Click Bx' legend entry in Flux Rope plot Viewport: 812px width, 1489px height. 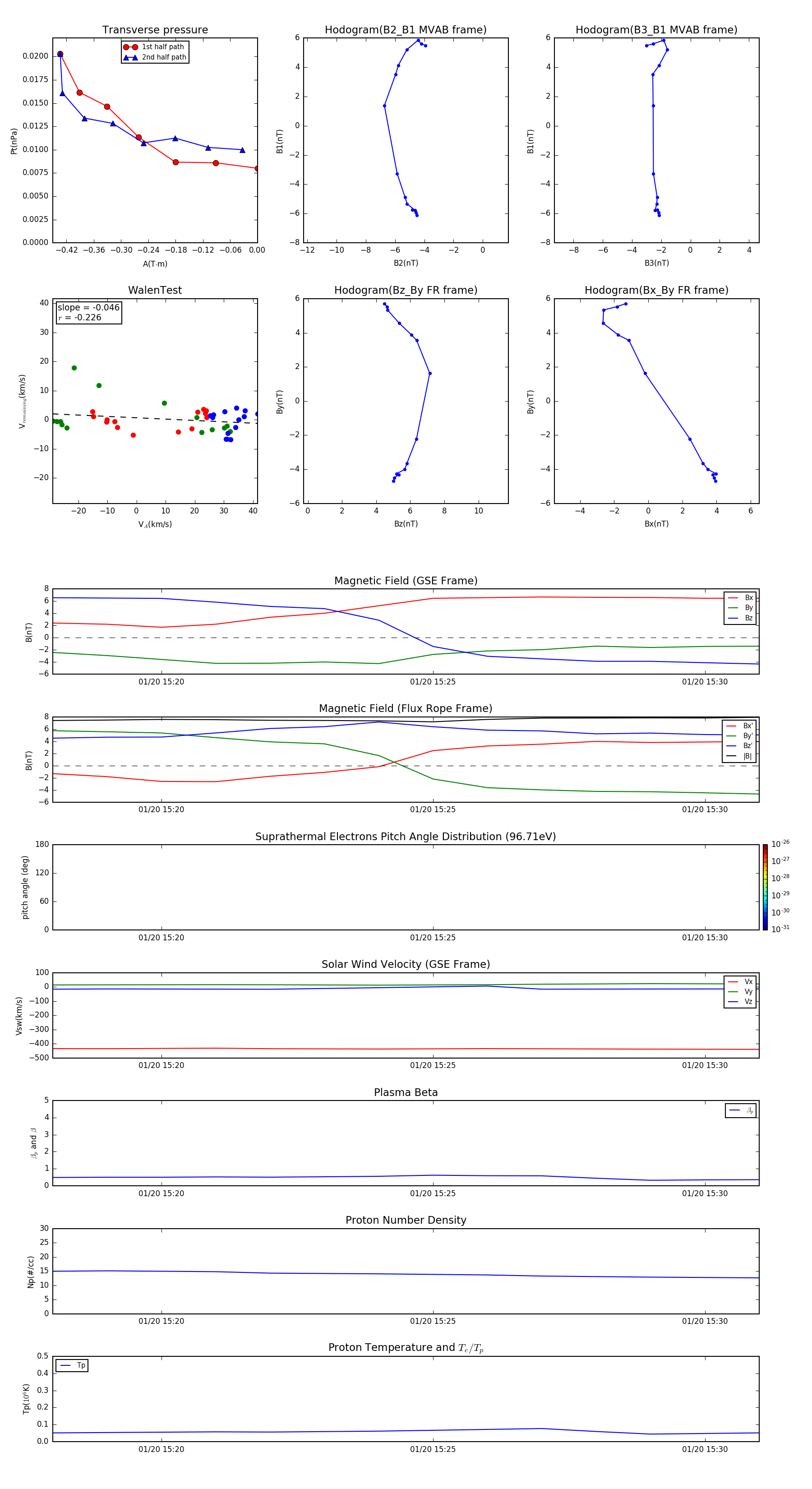tap(740, 726)
